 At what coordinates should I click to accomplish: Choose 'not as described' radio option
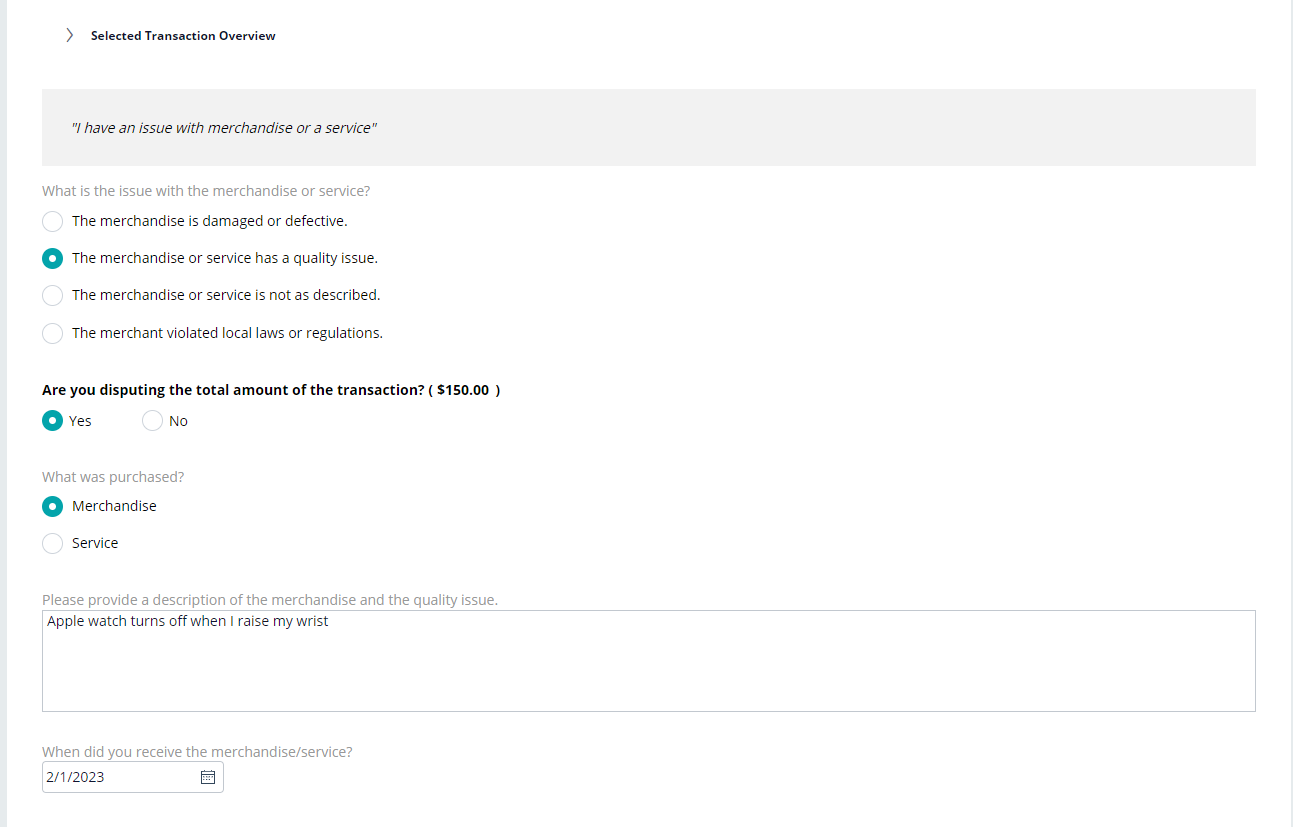click(x=53, y=295)
